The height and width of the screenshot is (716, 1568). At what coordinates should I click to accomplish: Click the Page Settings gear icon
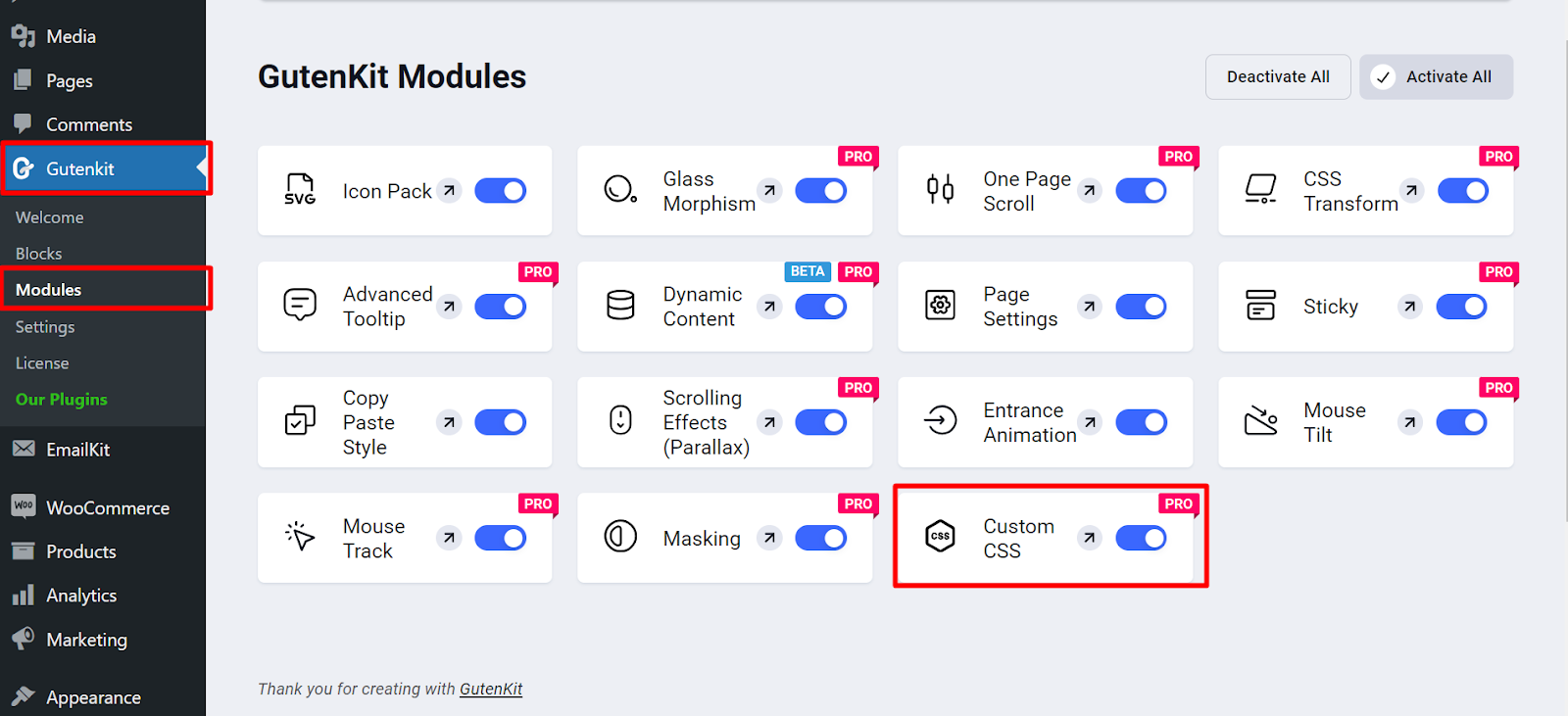pyautogui.click(x=940, y=306)
